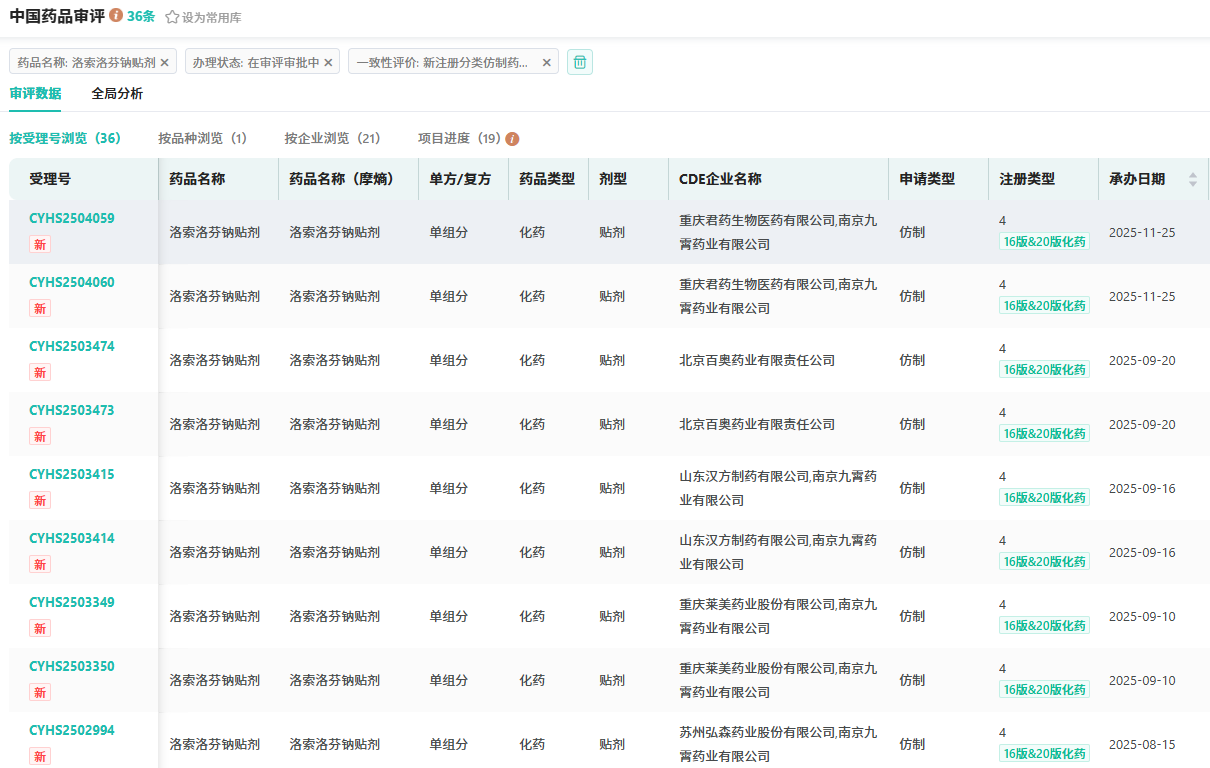
Task: Open acceptance number CYHS2502994
Action: [x=72, y=730]
